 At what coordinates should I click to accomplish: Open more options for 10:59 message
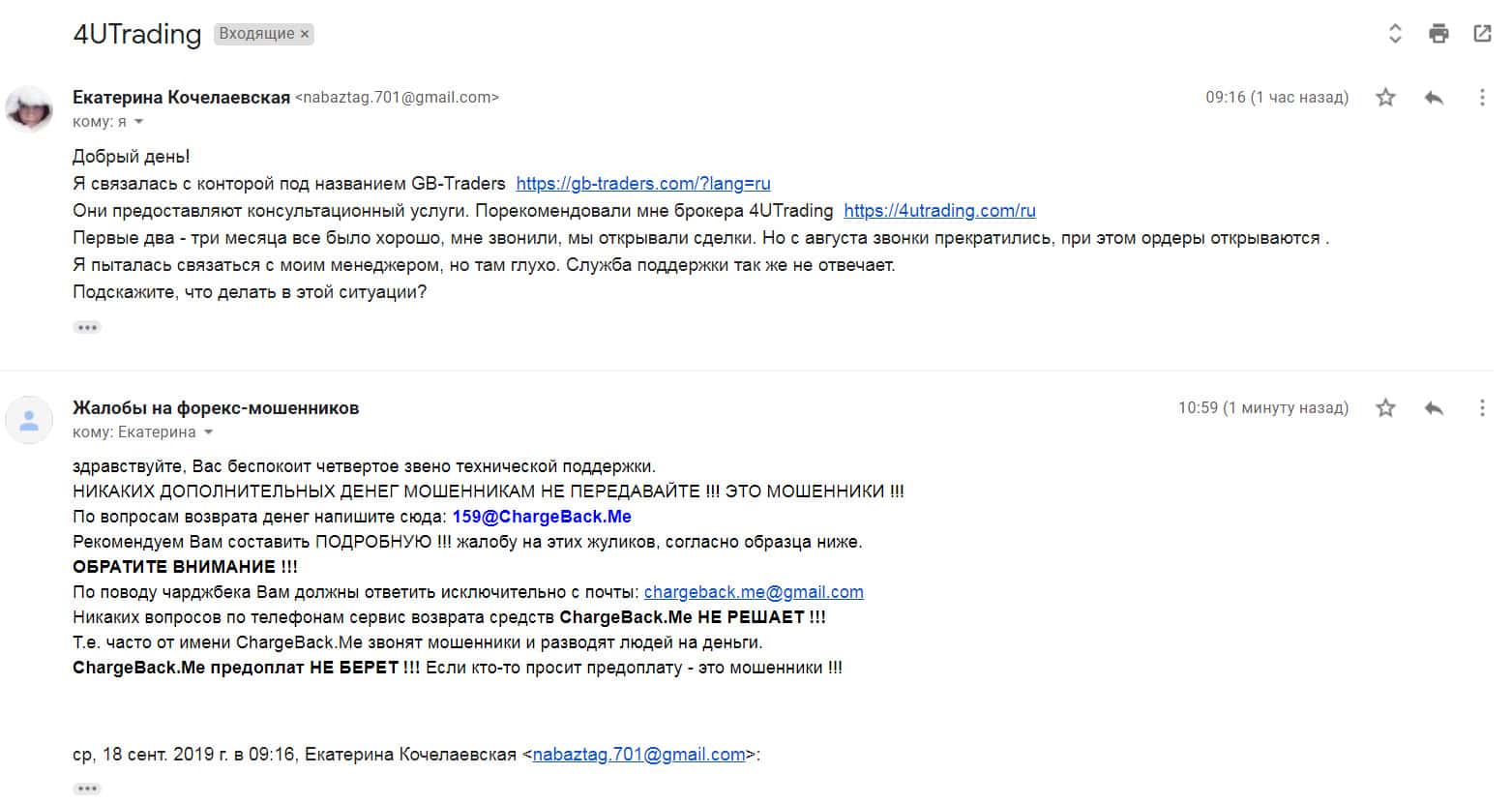tap(1481, 408)
